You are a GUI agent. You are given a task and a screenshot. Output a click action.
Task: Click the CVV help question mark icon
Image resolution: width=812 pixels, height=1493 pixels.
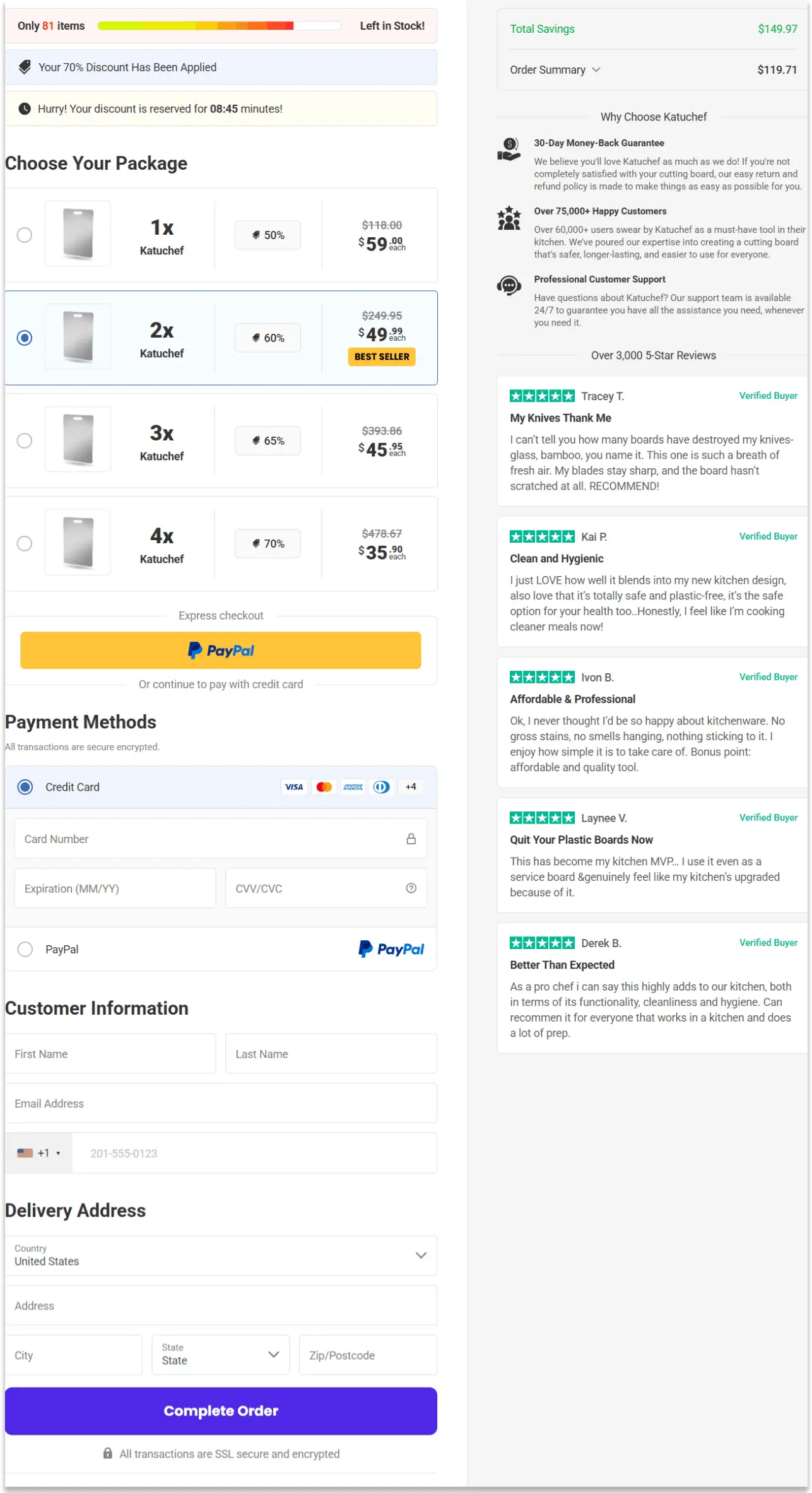click(x=411, y=888)
